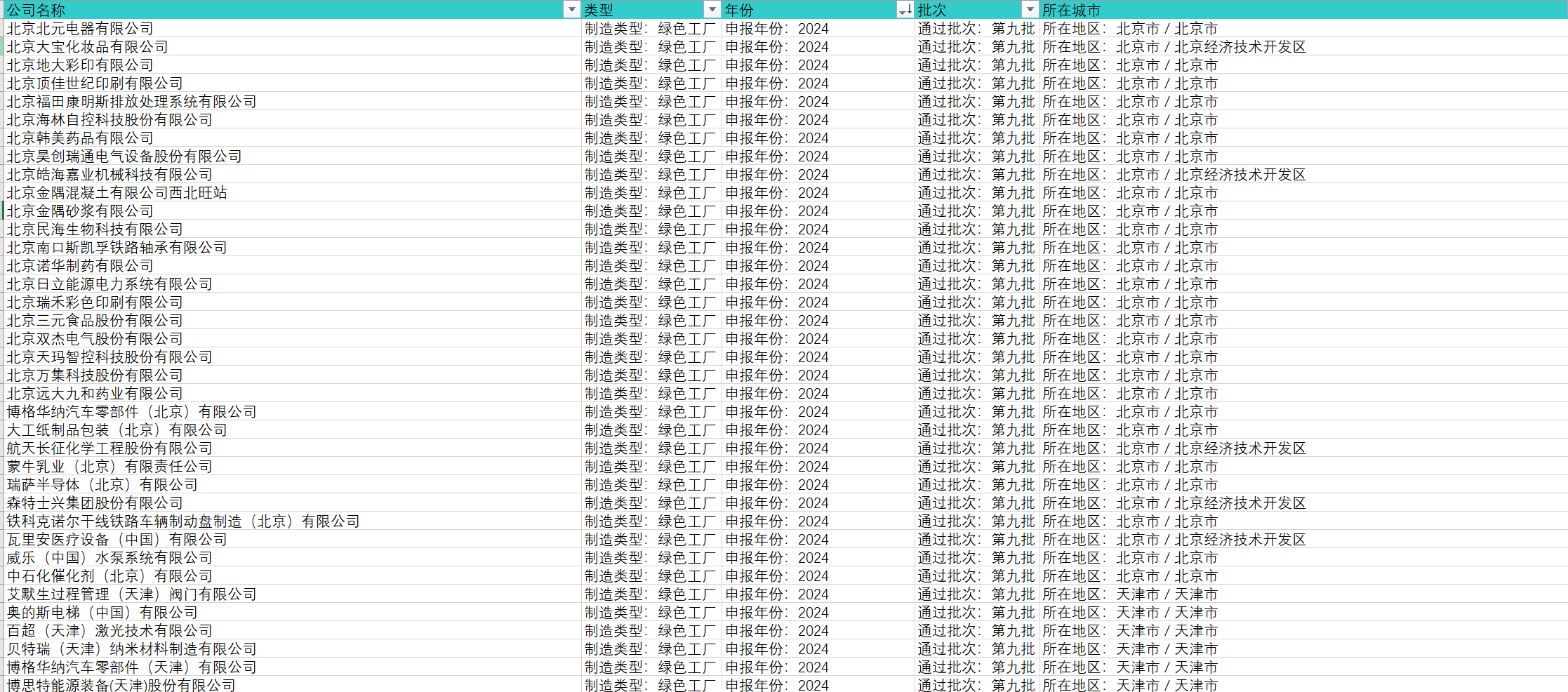Select cell 北京三元食品股份有限公司

[x=293, y=321]
